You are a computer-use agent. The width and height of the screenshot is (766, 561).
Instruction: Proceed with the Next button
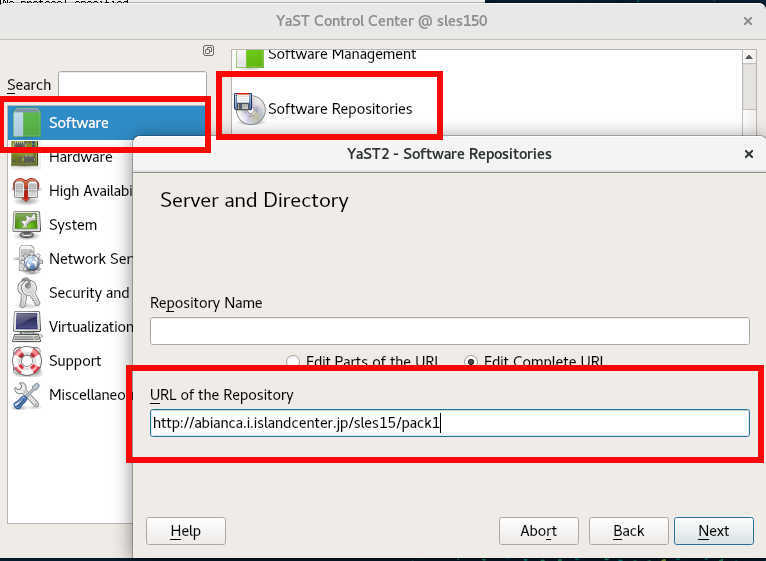click(x=714, y=531)
